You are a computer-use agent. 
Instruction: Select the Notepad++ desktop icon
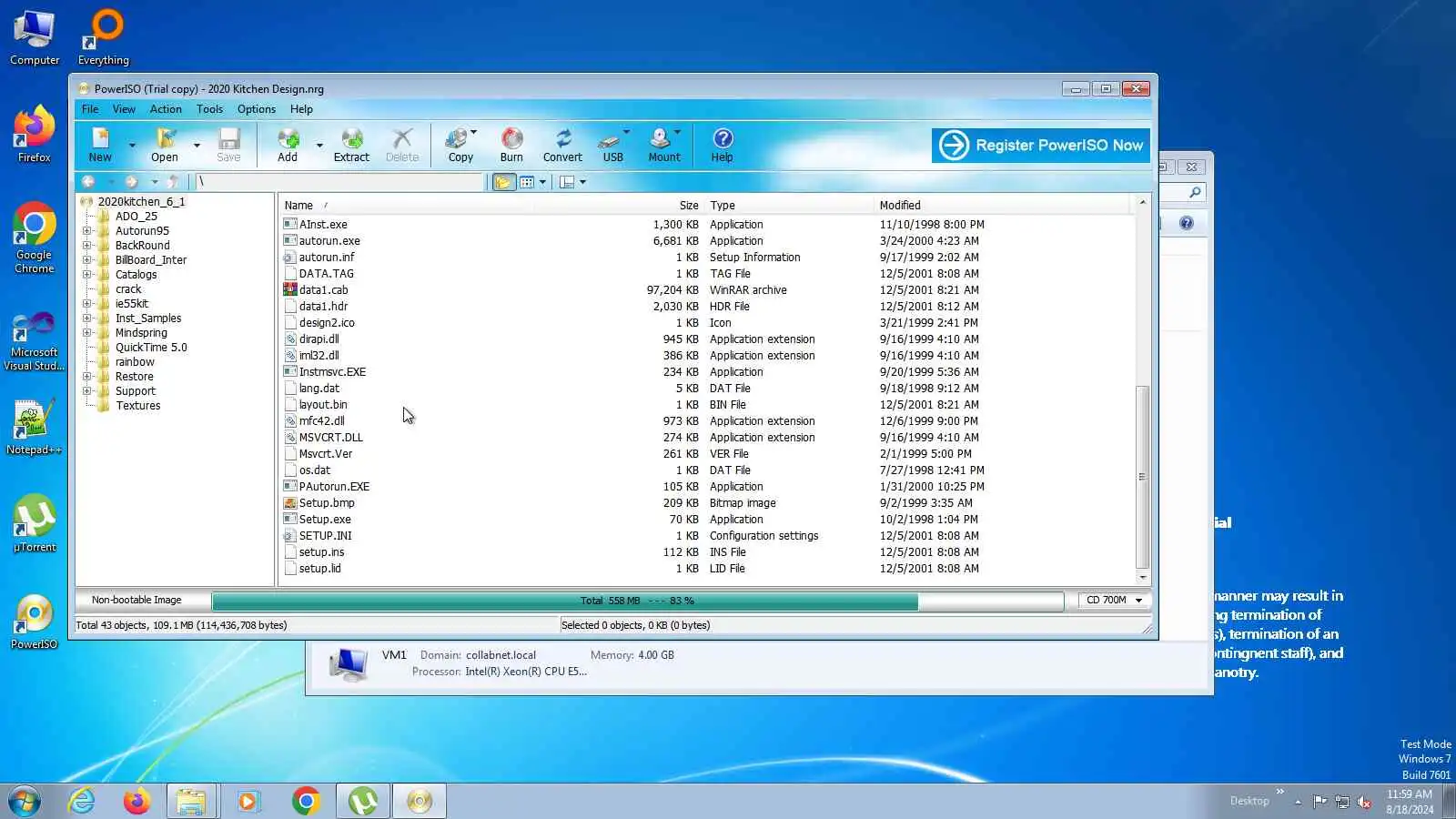35,428
